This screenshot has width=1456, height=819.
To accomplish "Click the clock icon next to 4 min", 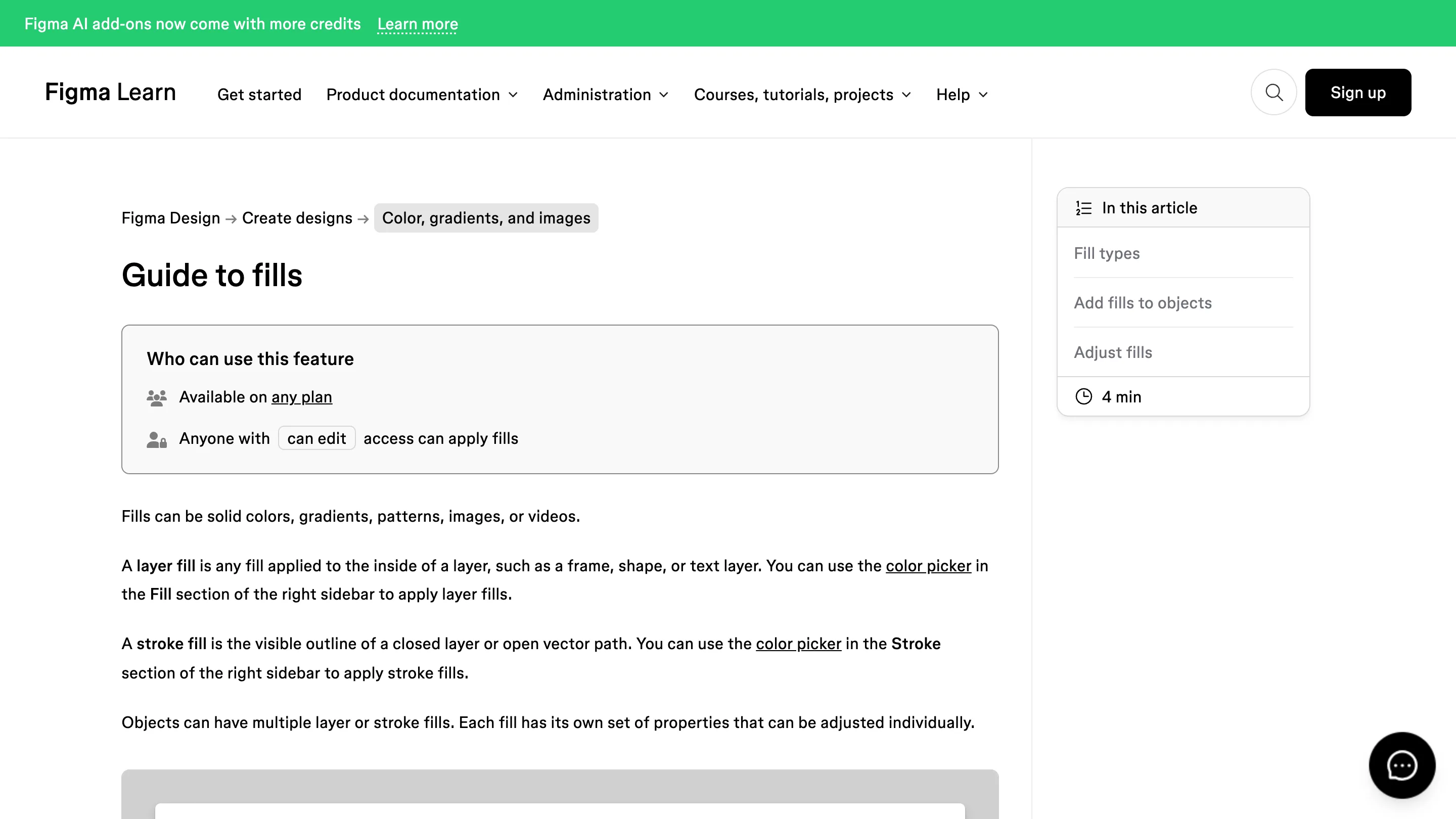I will pos(1083,397).
